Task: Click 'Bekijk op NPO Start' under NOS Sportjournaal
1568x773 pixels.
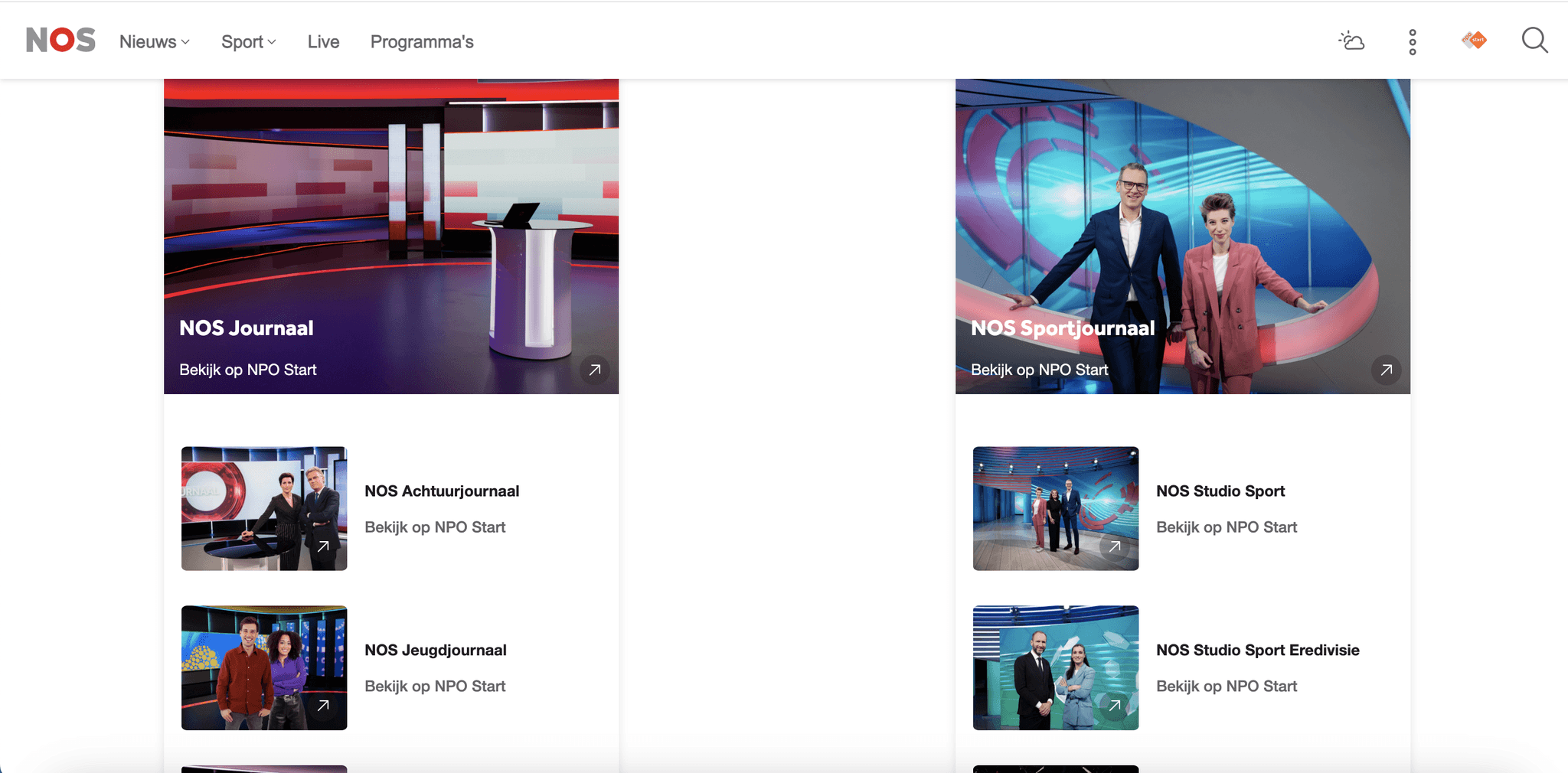Action: pyautogui.click(x=1040, y=370)
